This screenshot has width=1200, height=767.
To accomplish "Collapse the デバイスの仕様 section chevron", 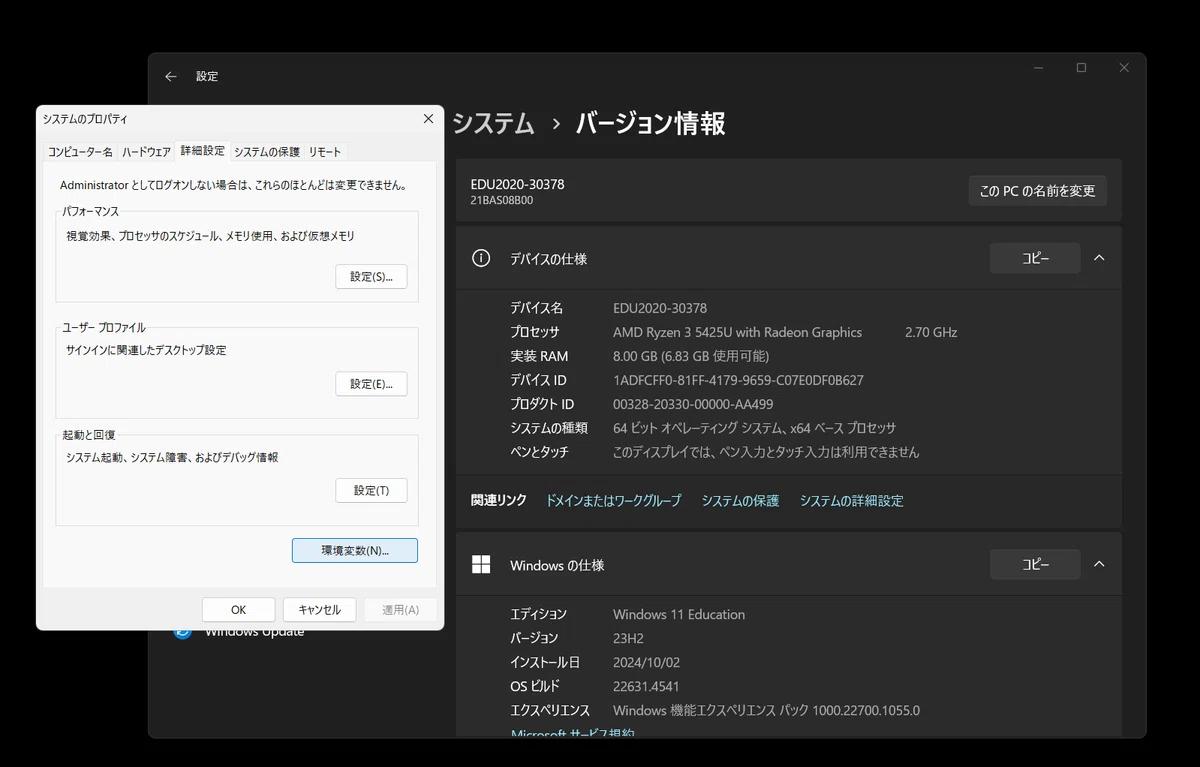I will coord(1099,258).
